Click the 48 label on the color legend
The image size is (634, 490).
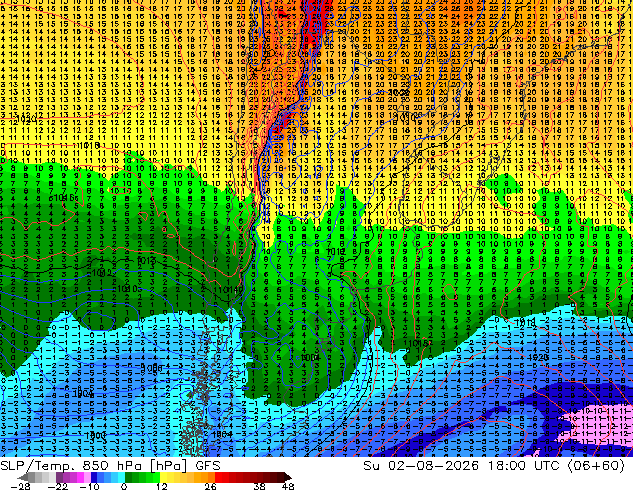click(x=287, y=486)
